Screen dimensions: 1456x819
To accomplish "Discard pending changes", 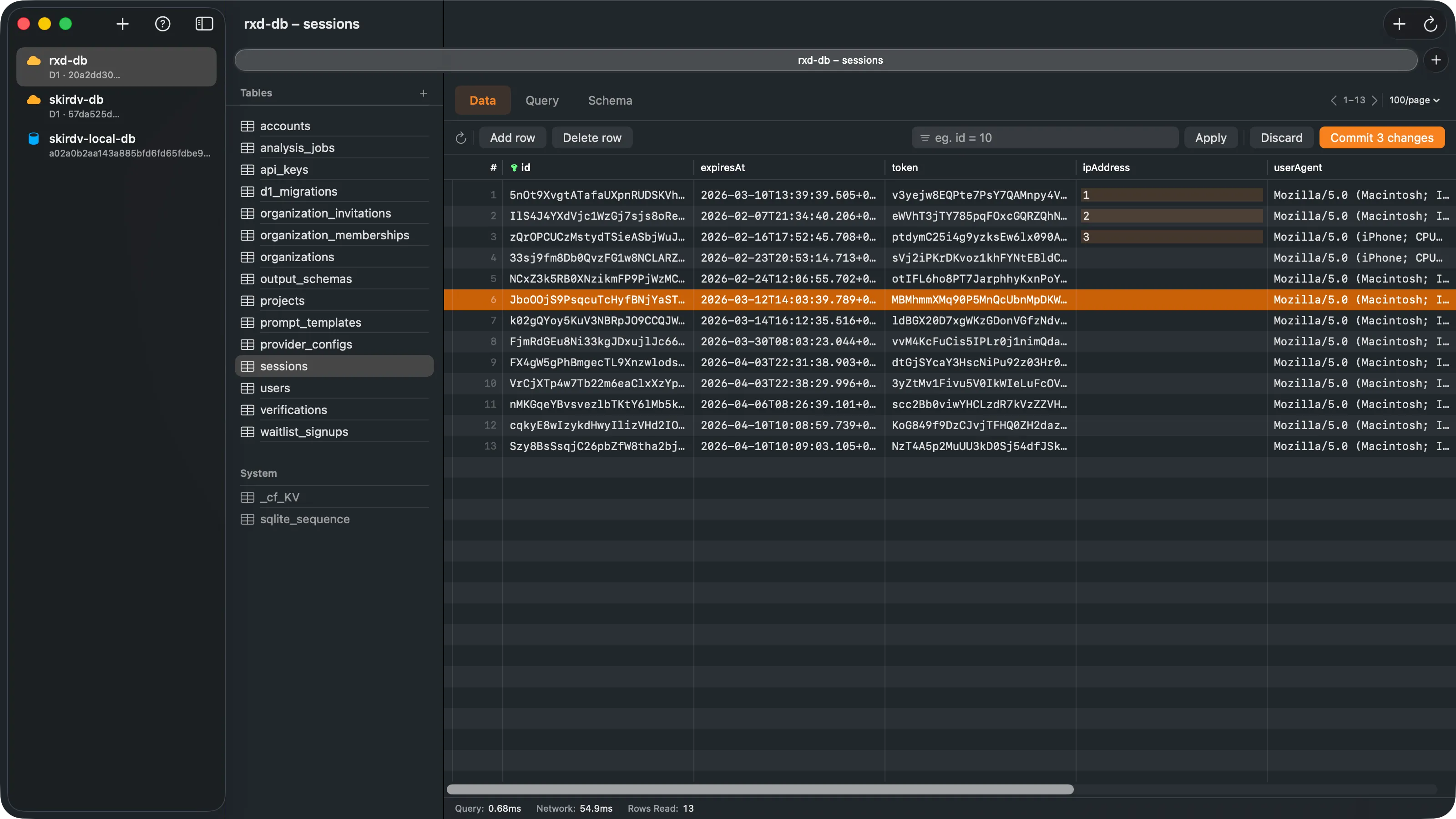I will coord(1281,137).
